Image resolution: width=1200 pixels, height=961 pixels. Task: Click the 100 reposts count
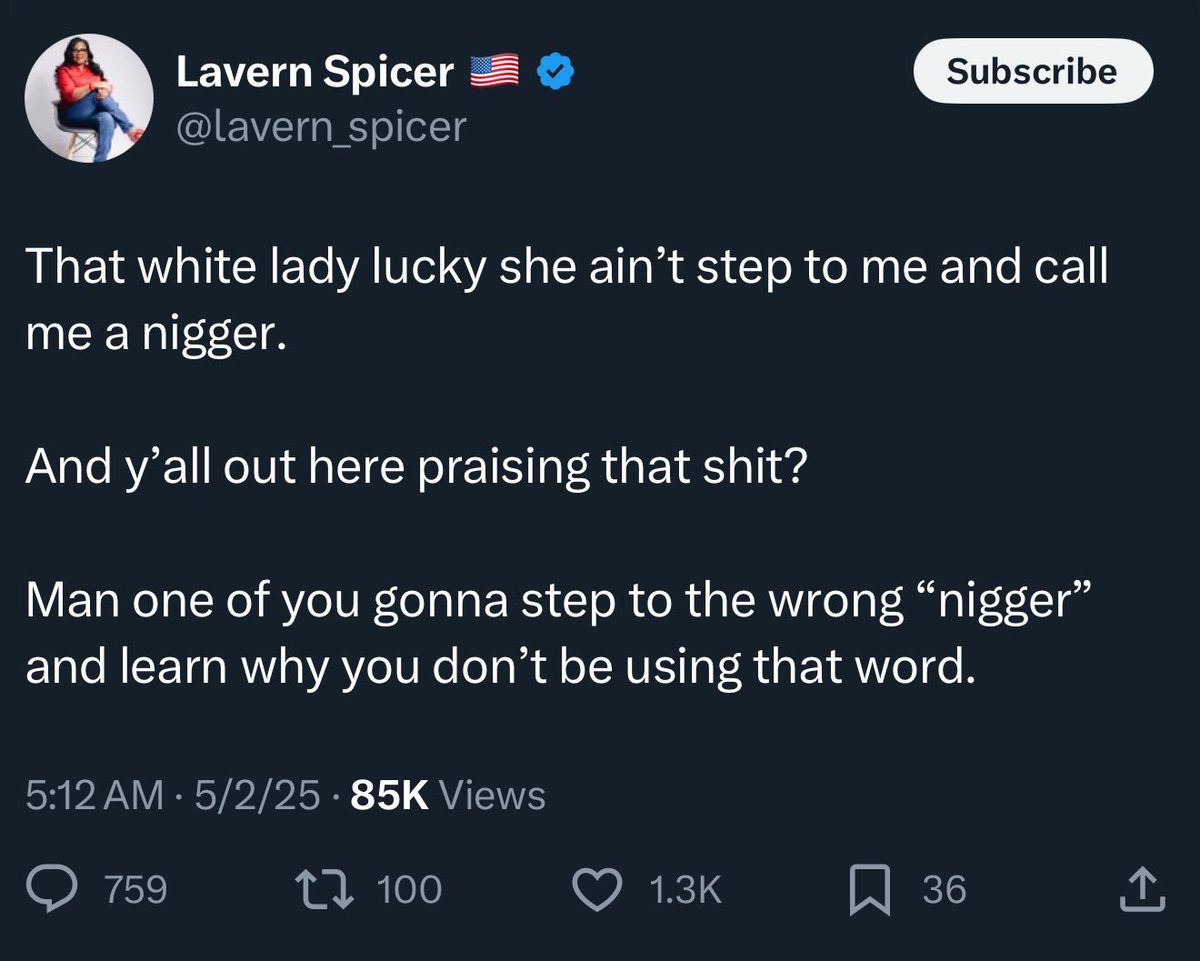(x=410, y=889)
